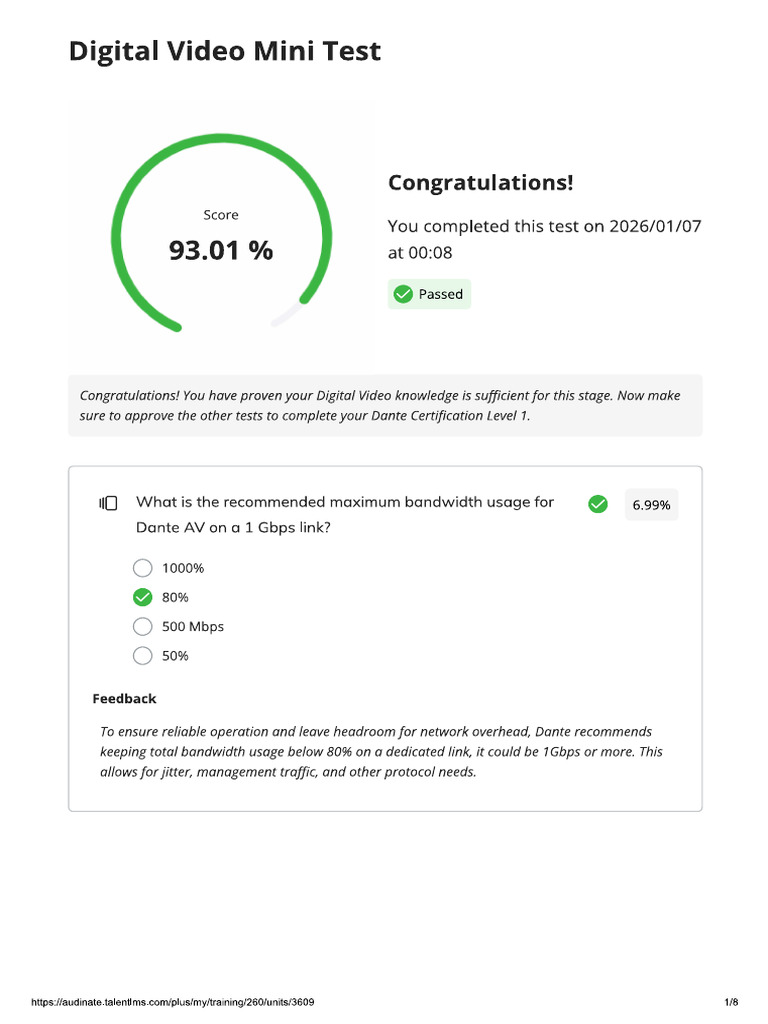Click the green correct-answer checkmark beside 6.99%
Viewport: 768px width, 1024px height.
point(598,504)
